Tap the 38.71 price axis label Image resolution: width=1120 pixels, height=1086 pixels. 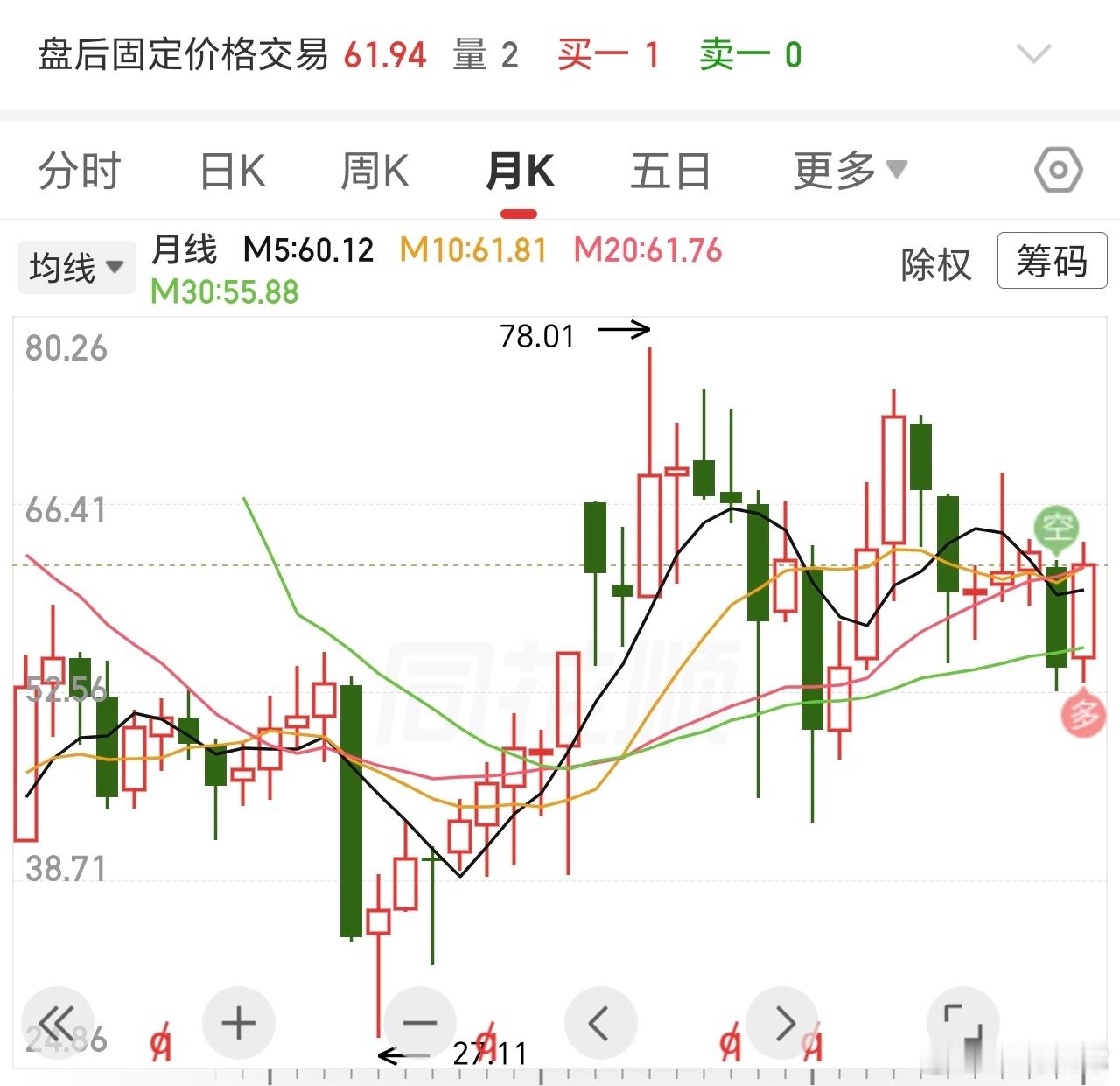coord(66,869)
